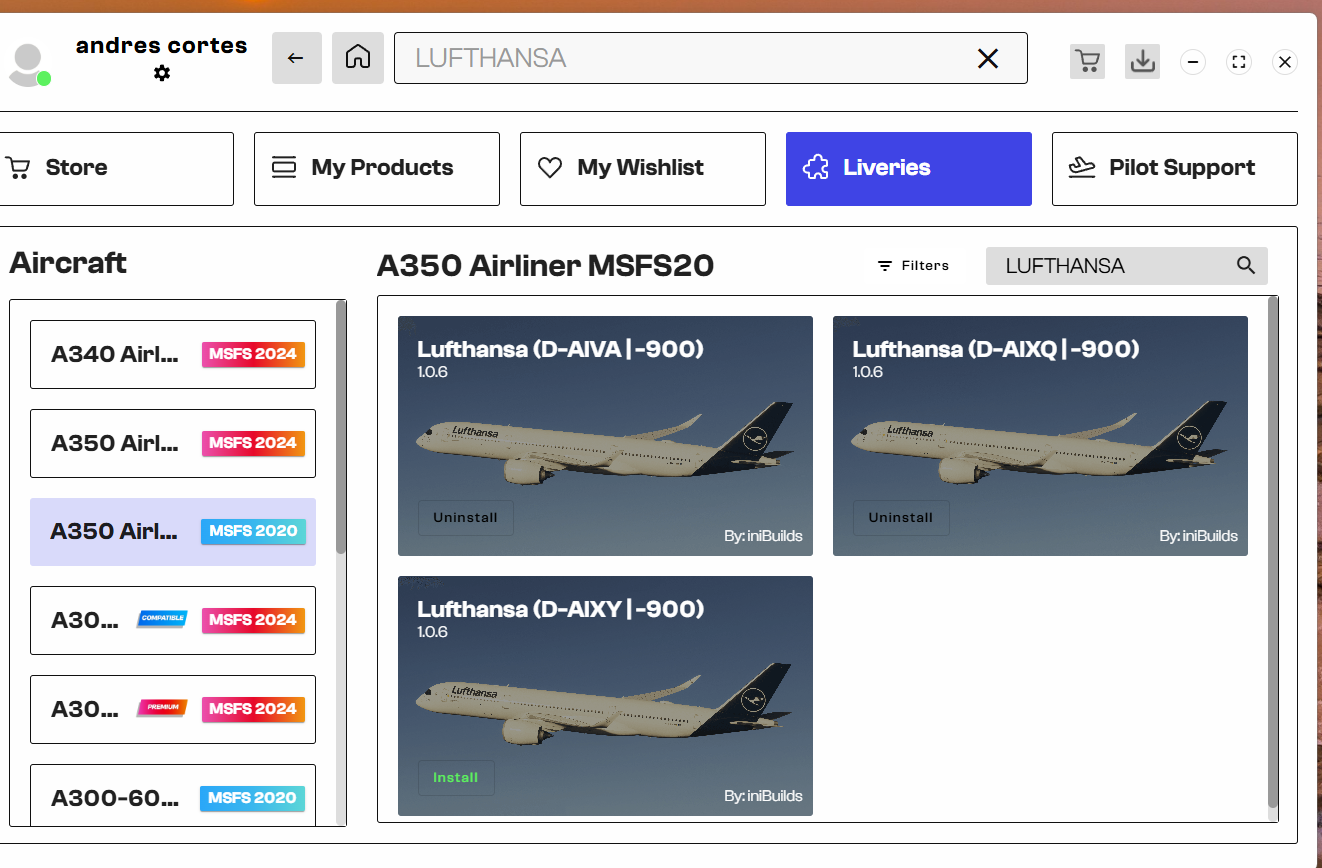Uninstall the Lufthansa D-AIVA livery
This screenshot has width=1322, height=868.
[465, 517]
